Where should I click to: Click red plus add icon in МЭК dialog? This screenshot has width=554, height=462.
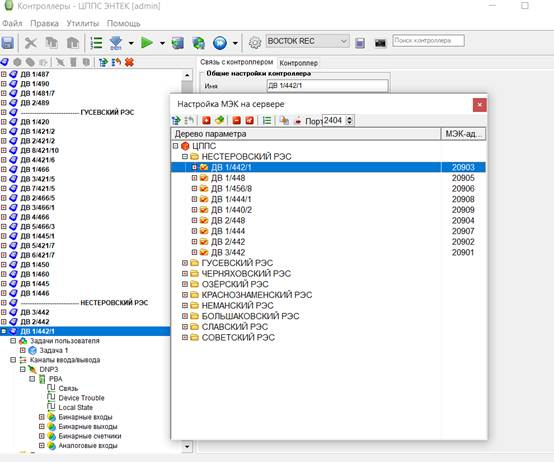click(206, 120)
